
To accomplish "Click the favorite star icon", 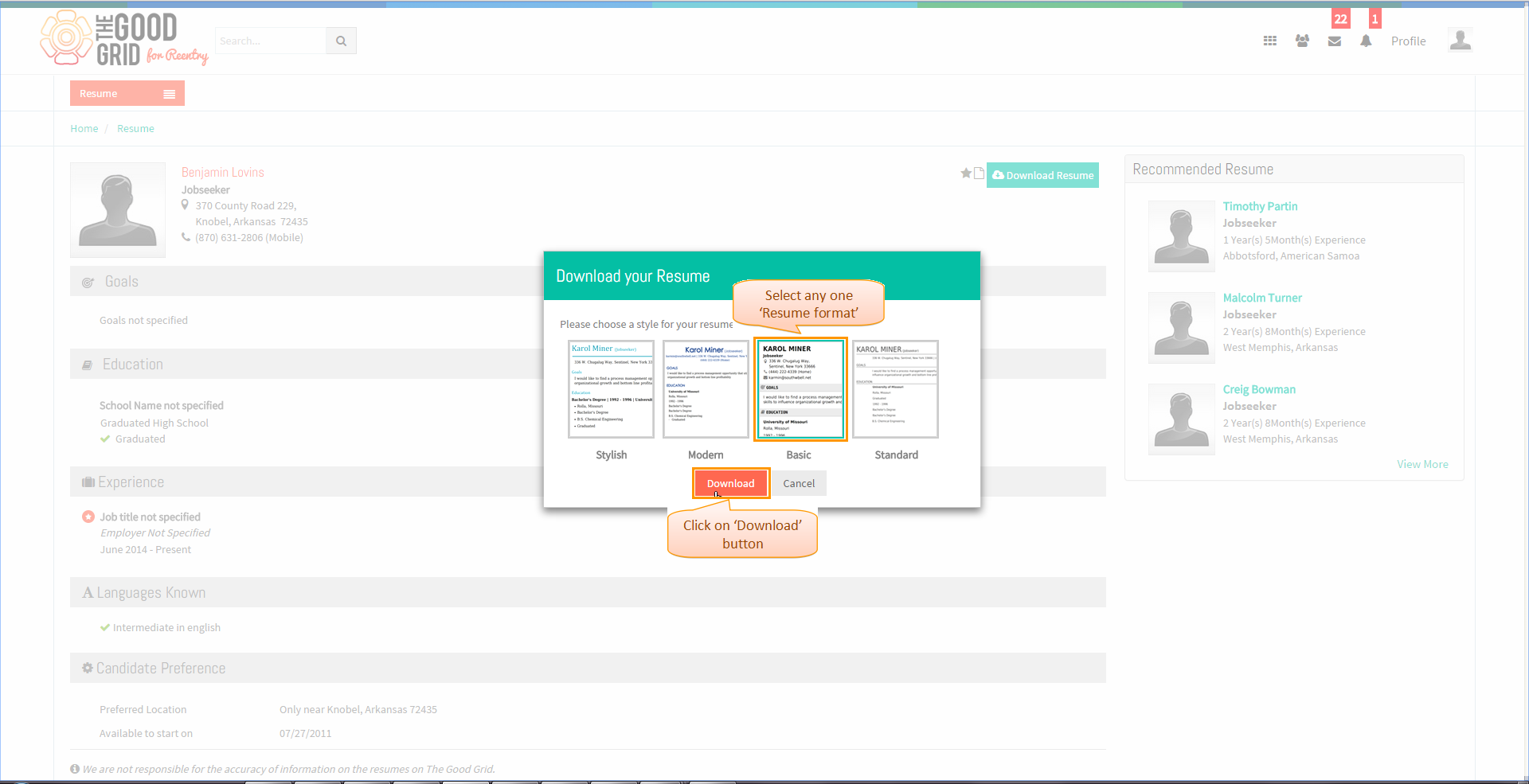I will coord(966,173).
